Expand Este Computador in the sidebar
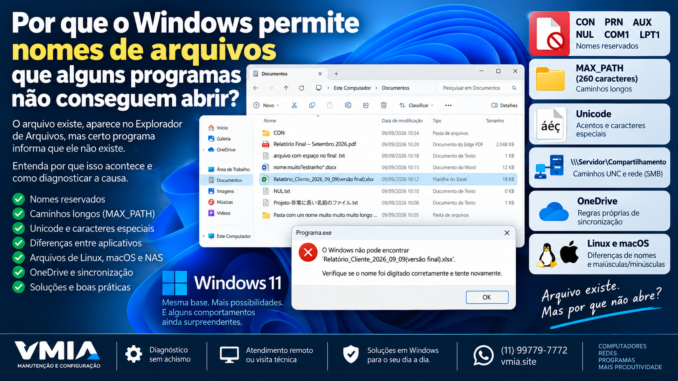The image size is (678, 381). pos(204,236)
